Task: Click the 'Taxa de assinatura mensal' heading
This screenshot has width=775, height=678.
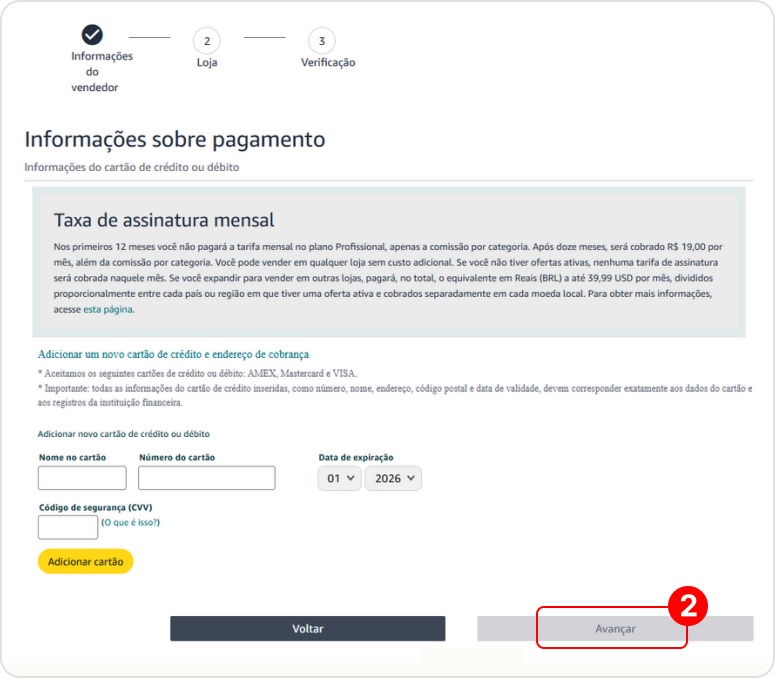Action: coord(164,220)
